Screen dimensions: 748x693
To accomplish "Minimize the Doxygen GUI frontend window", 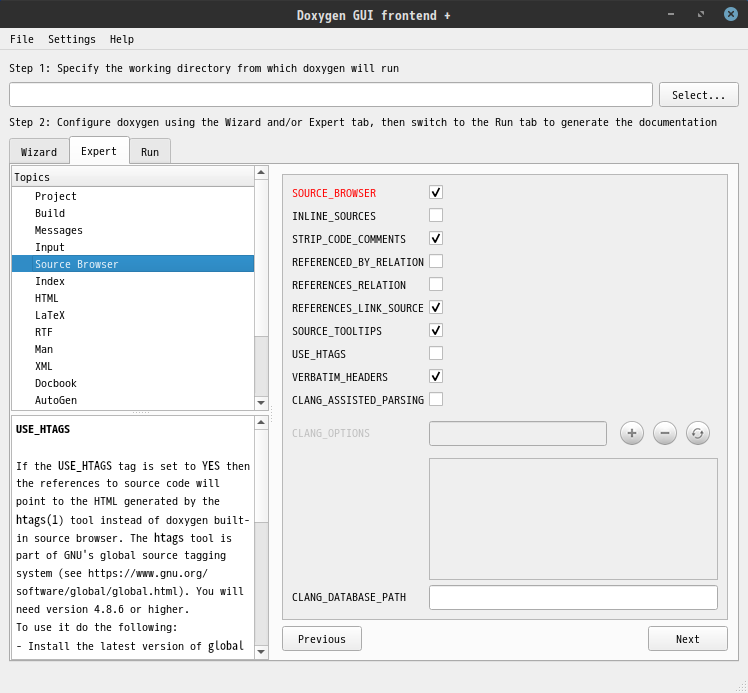I will (671, 14).
